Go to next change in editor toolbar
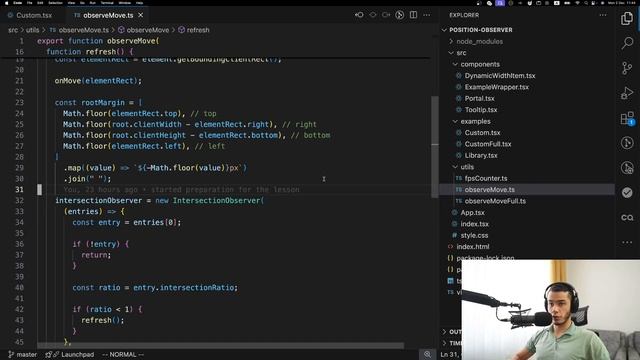Viewport: 640px width, 360px height. [x=386, y=15]
